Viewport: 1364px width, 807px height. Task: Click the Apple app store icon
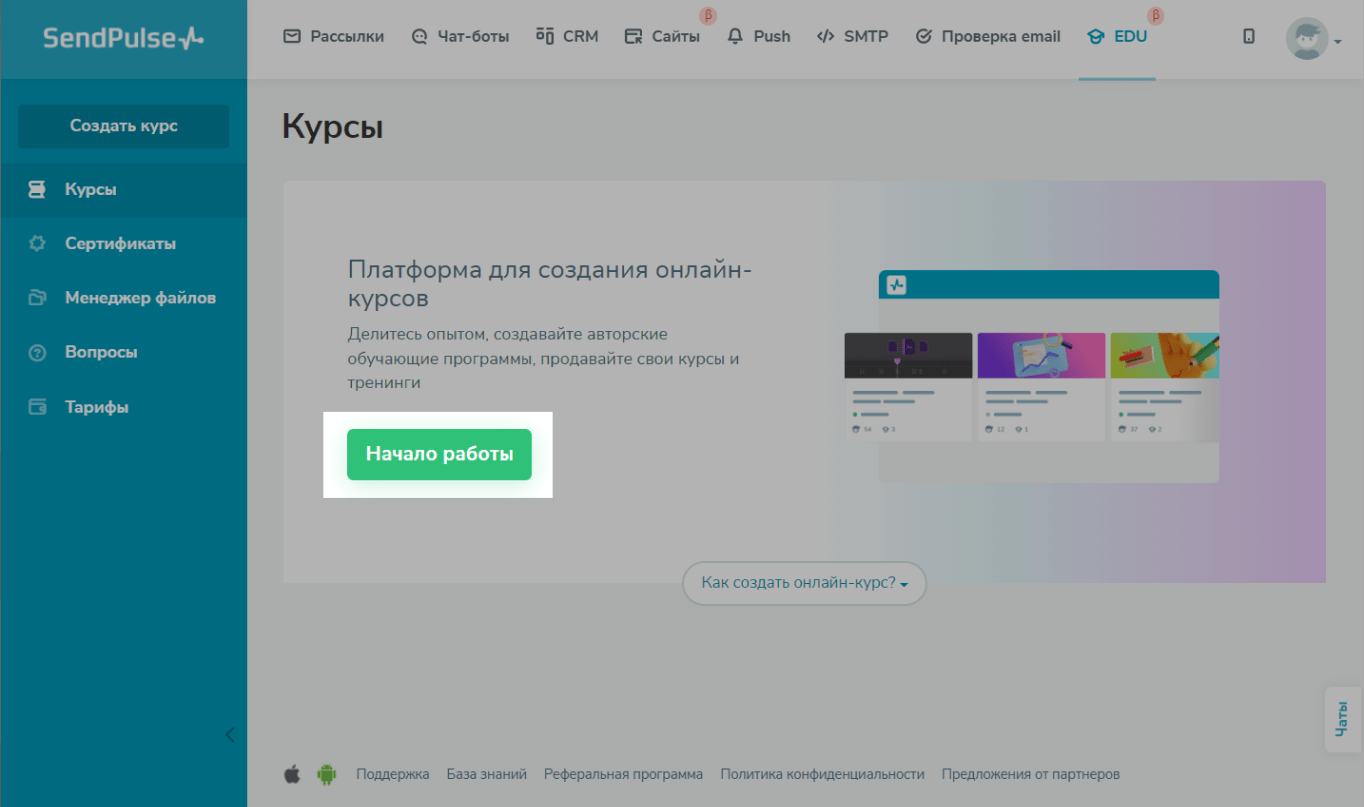(x=292, y=774)
